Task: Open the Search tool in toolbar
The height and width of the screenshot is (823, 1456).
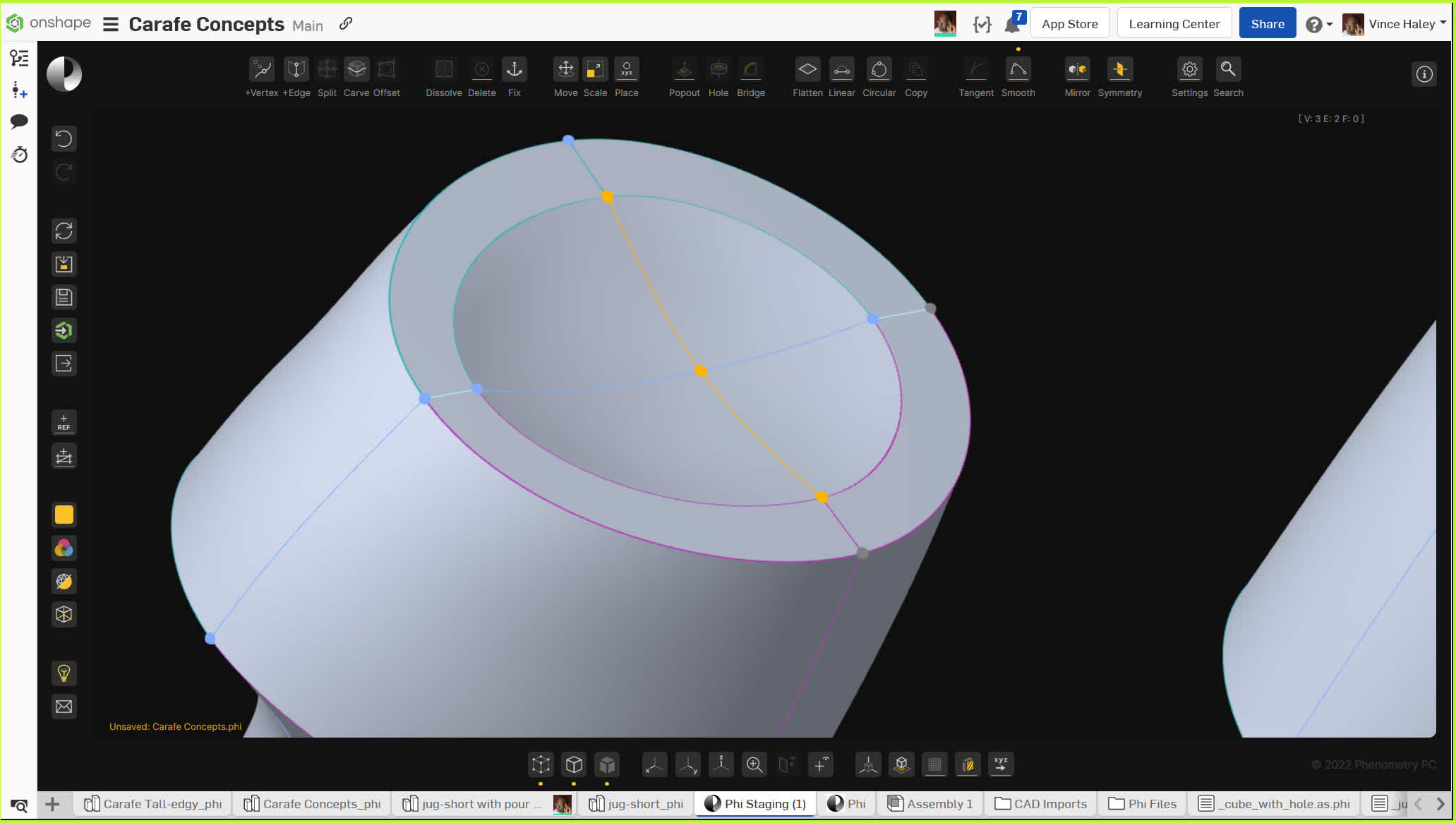Action: point(1228,70)
